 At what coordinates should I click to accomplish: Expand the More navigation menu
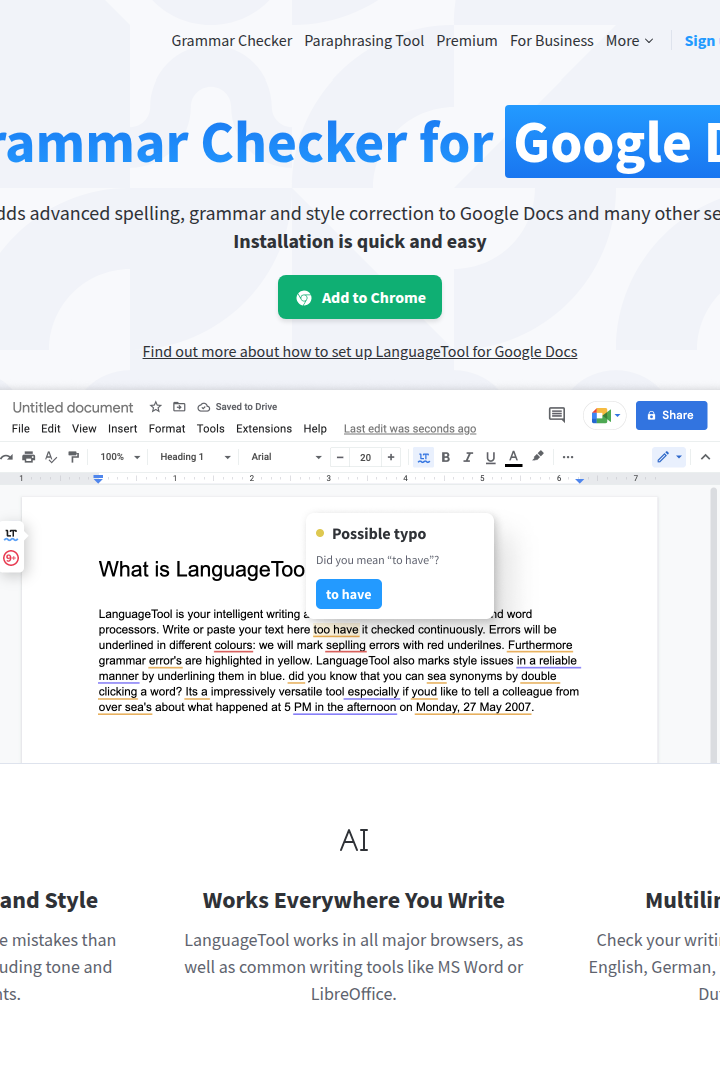click(629, 41)
